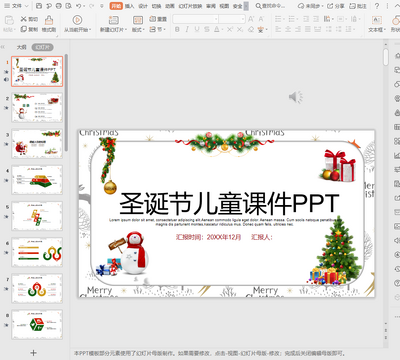Switch to the 插入 insert tab
The image size is (400, 360).
(129, 6)
